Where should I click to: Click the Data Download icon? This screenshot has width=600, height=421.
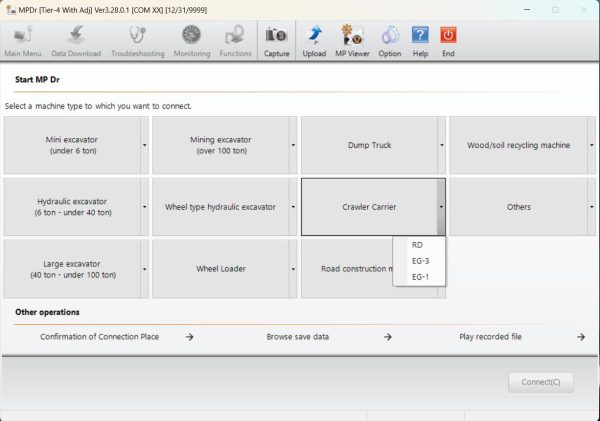76,41
